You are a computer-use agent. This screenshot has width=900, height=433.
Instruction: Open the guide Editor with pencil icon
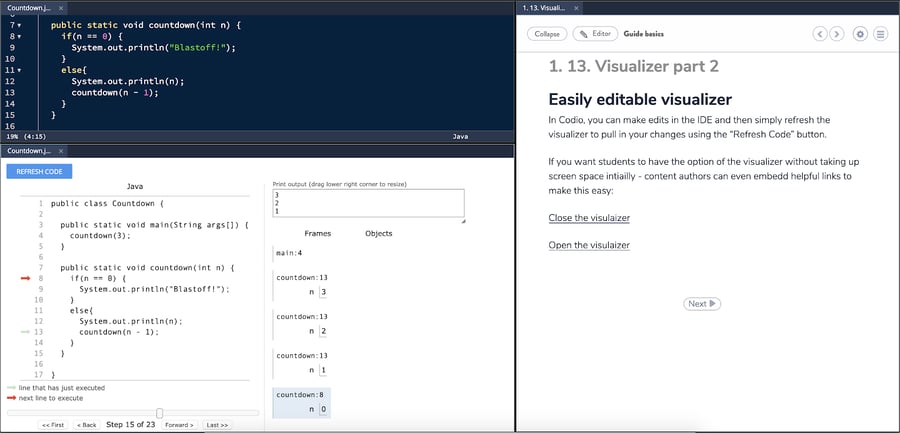594,34
